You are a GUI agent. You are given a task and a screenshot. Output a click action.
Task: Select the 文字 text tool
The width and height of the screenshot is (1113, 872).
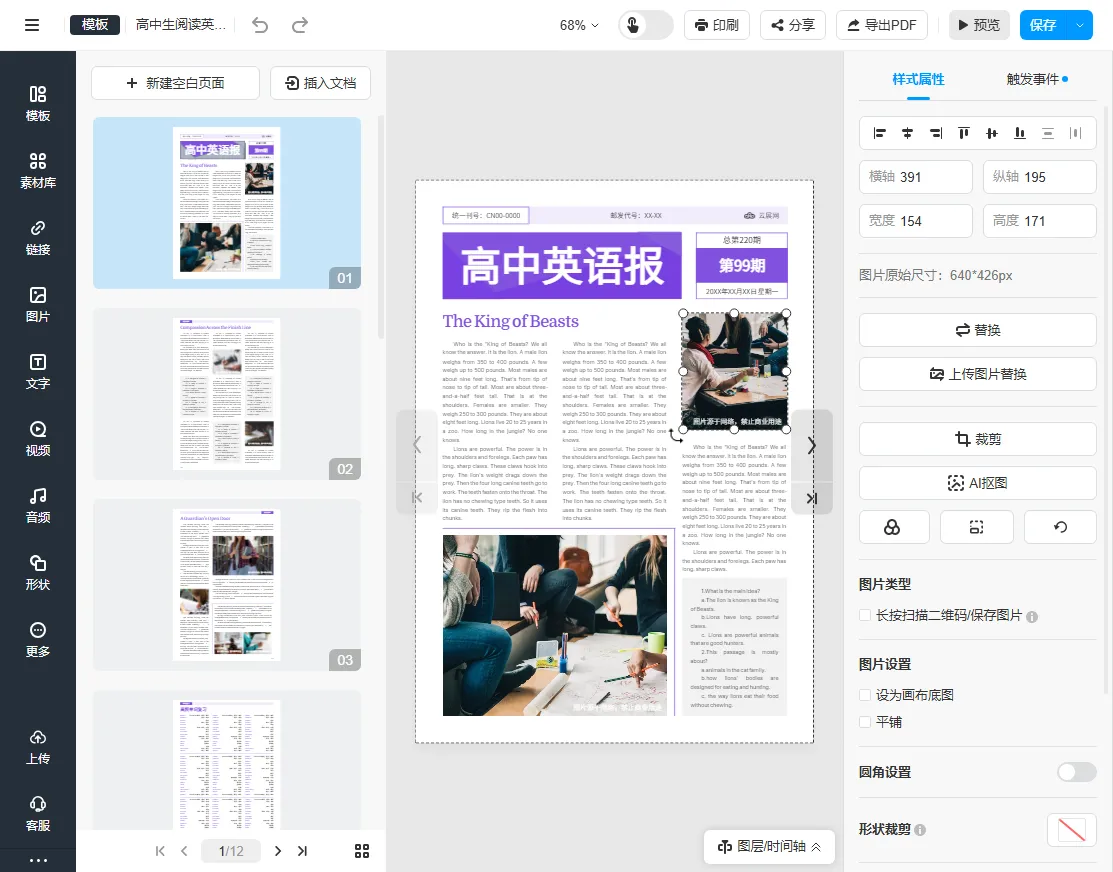pyautogui.click(x=38, y=372)
